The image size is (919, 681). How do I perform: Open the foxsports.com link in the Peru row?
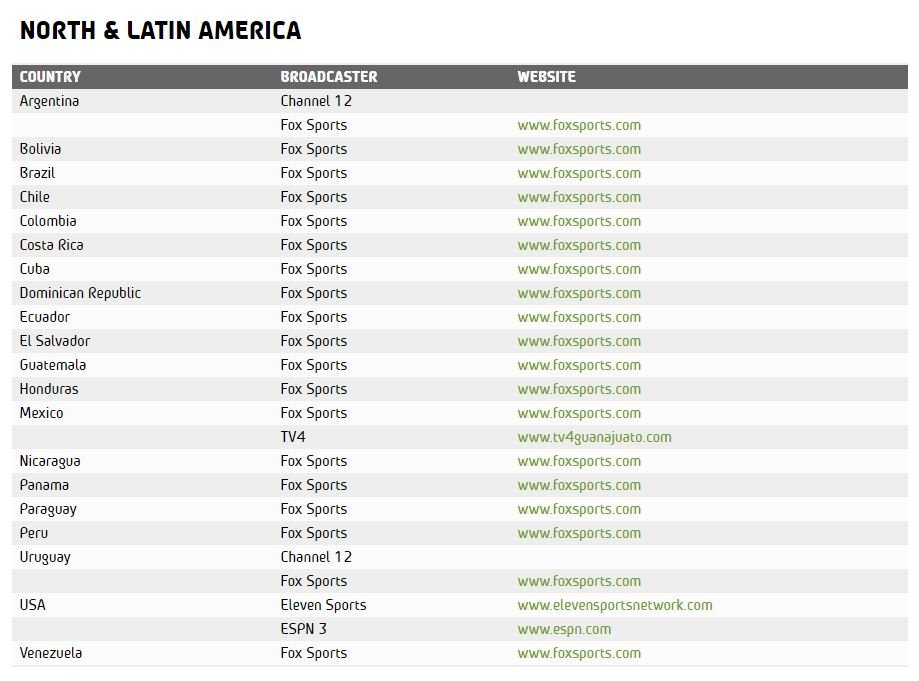[x=579, y=533]
